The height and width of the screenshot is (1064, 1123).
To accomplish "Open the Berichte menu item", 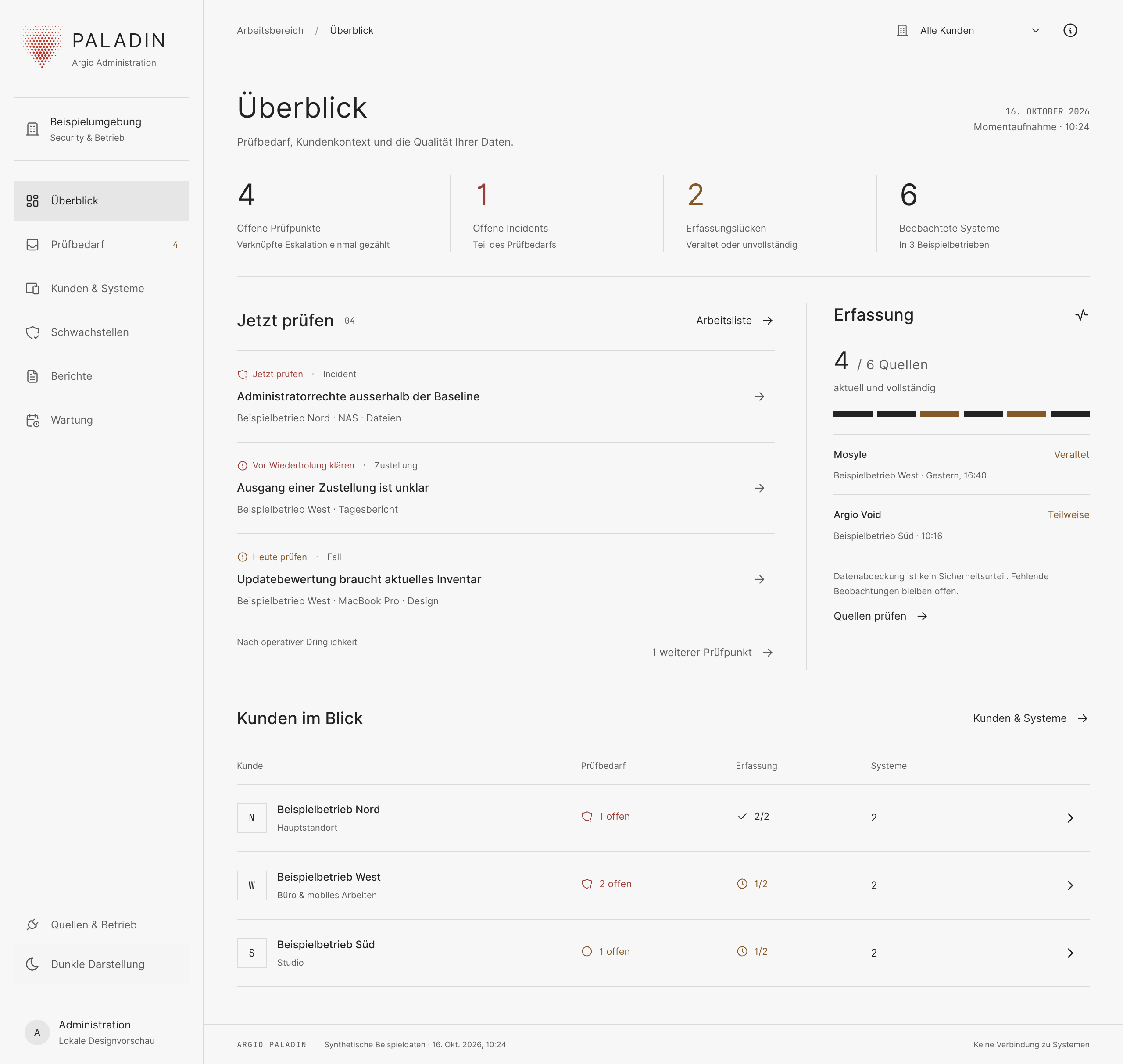I will click(101, 376).
